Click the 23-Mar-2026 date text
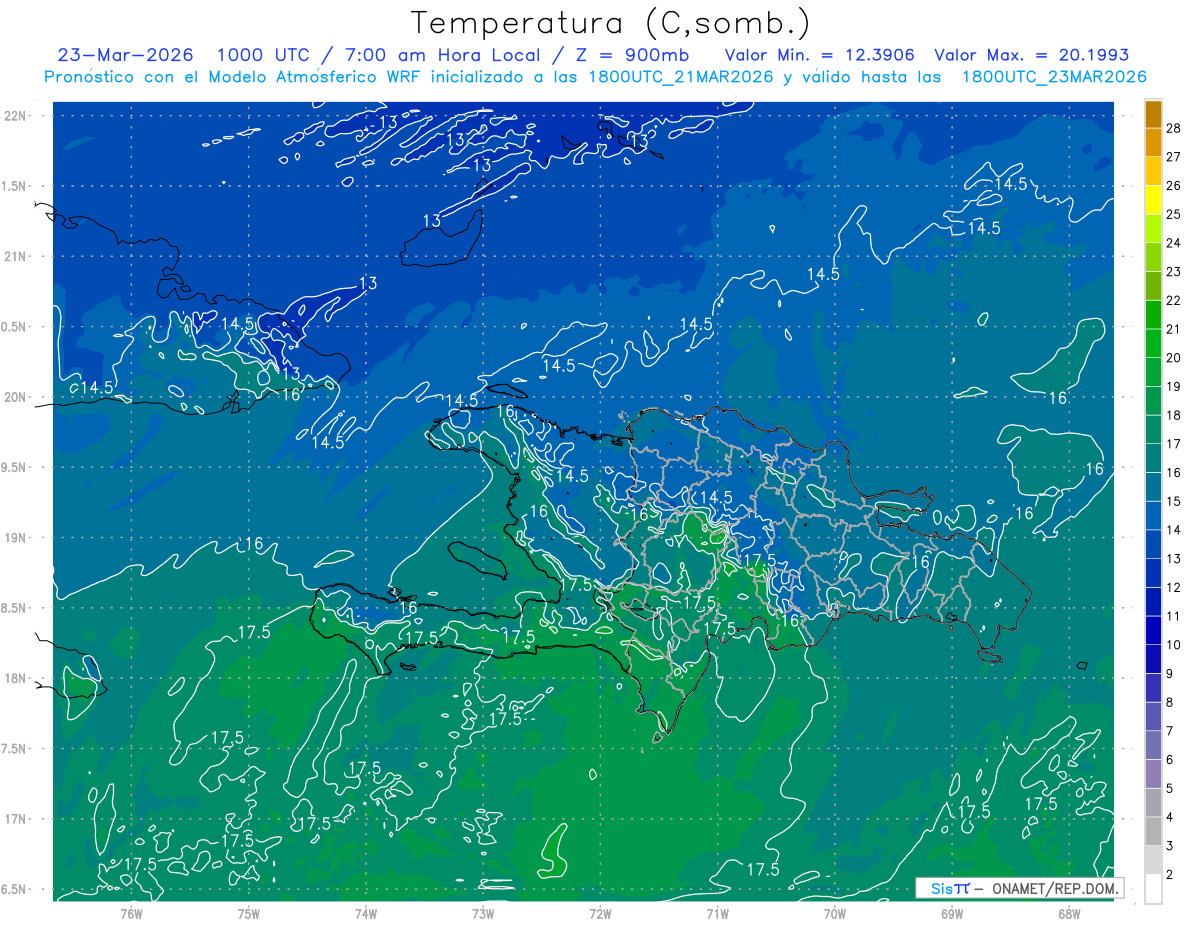This screenshot has height=927, width=1200. (x=126, y=55)
